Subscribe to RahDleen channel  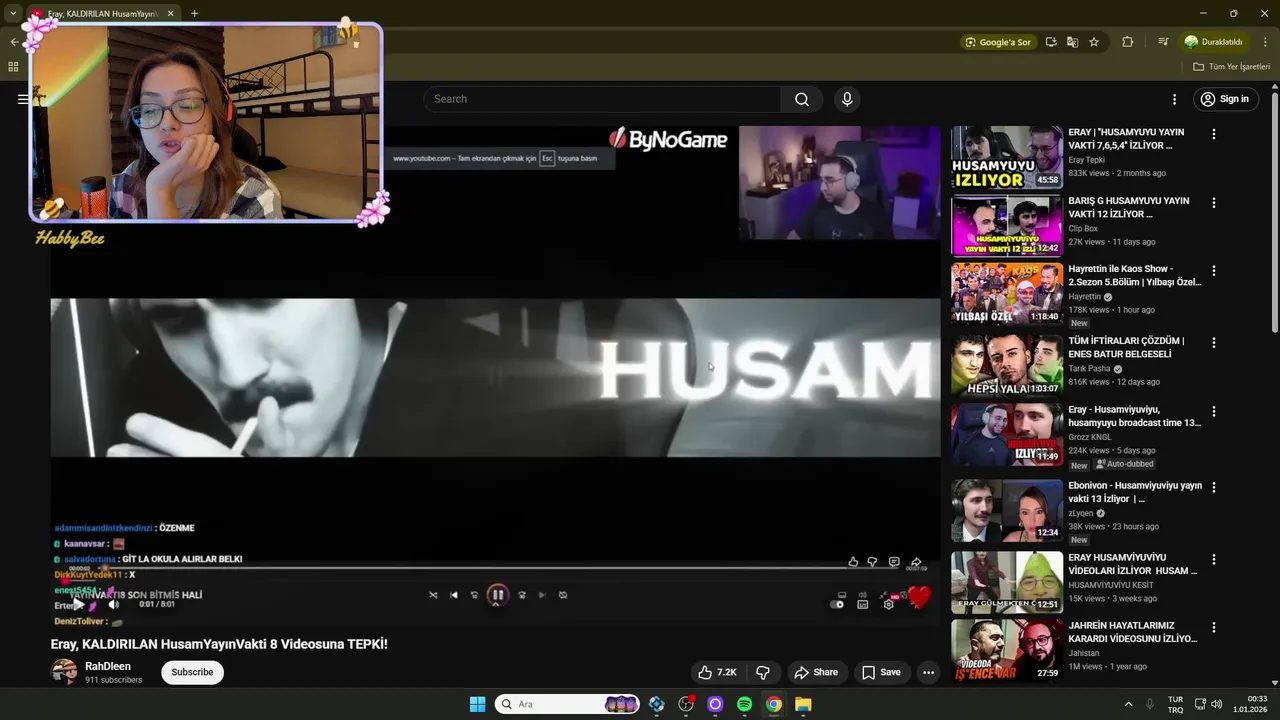click(192, 672)
